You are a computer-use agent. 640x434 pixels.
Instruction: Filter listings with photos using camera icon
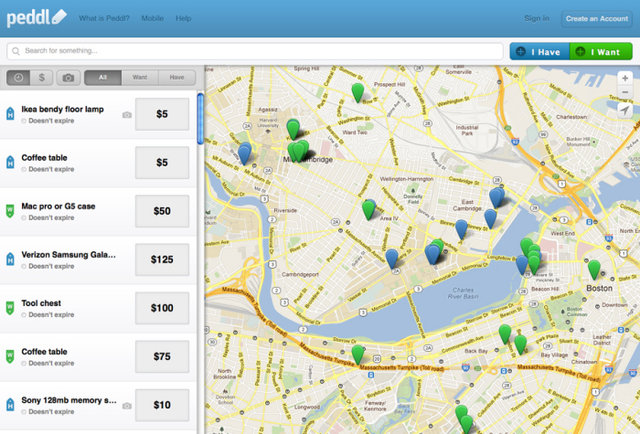click(68, 77)
